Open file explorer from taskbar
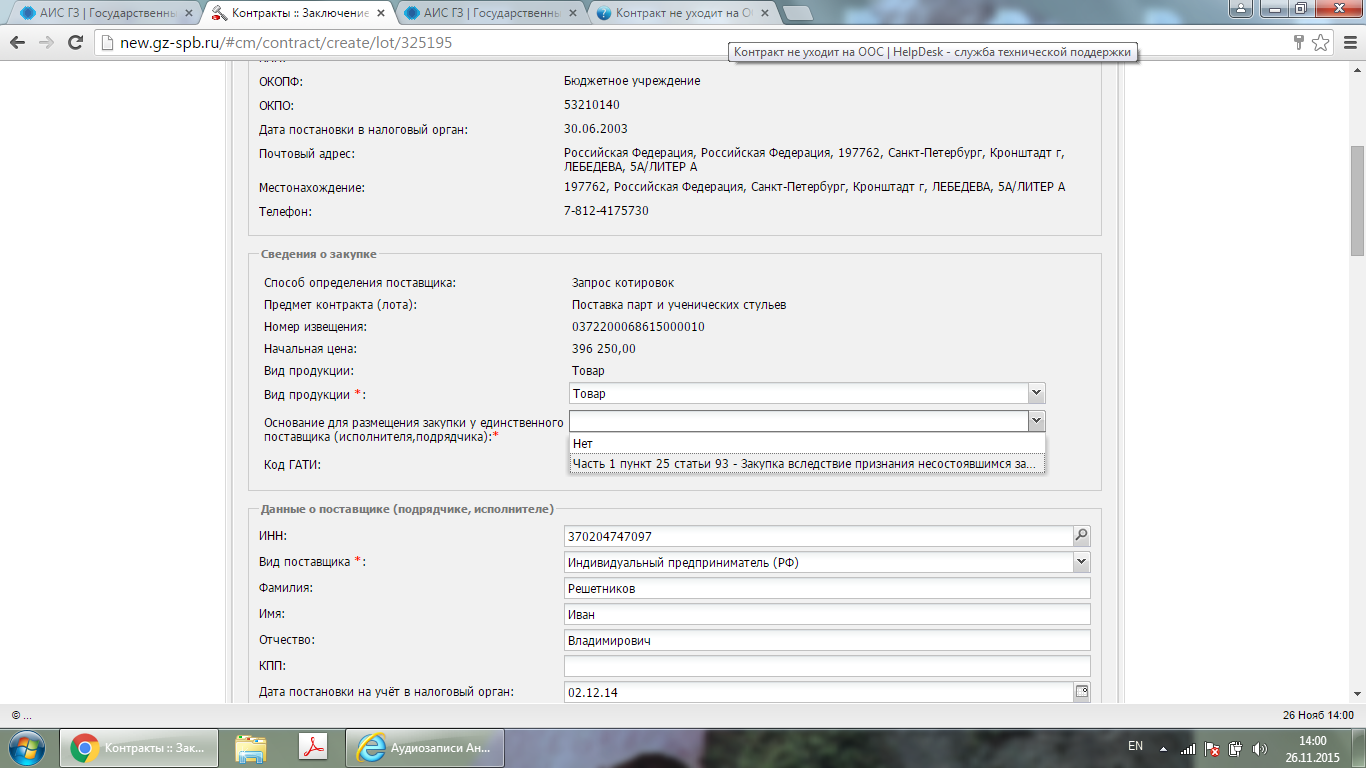Screen dimensions: 1366x768 tap(251, 748)
